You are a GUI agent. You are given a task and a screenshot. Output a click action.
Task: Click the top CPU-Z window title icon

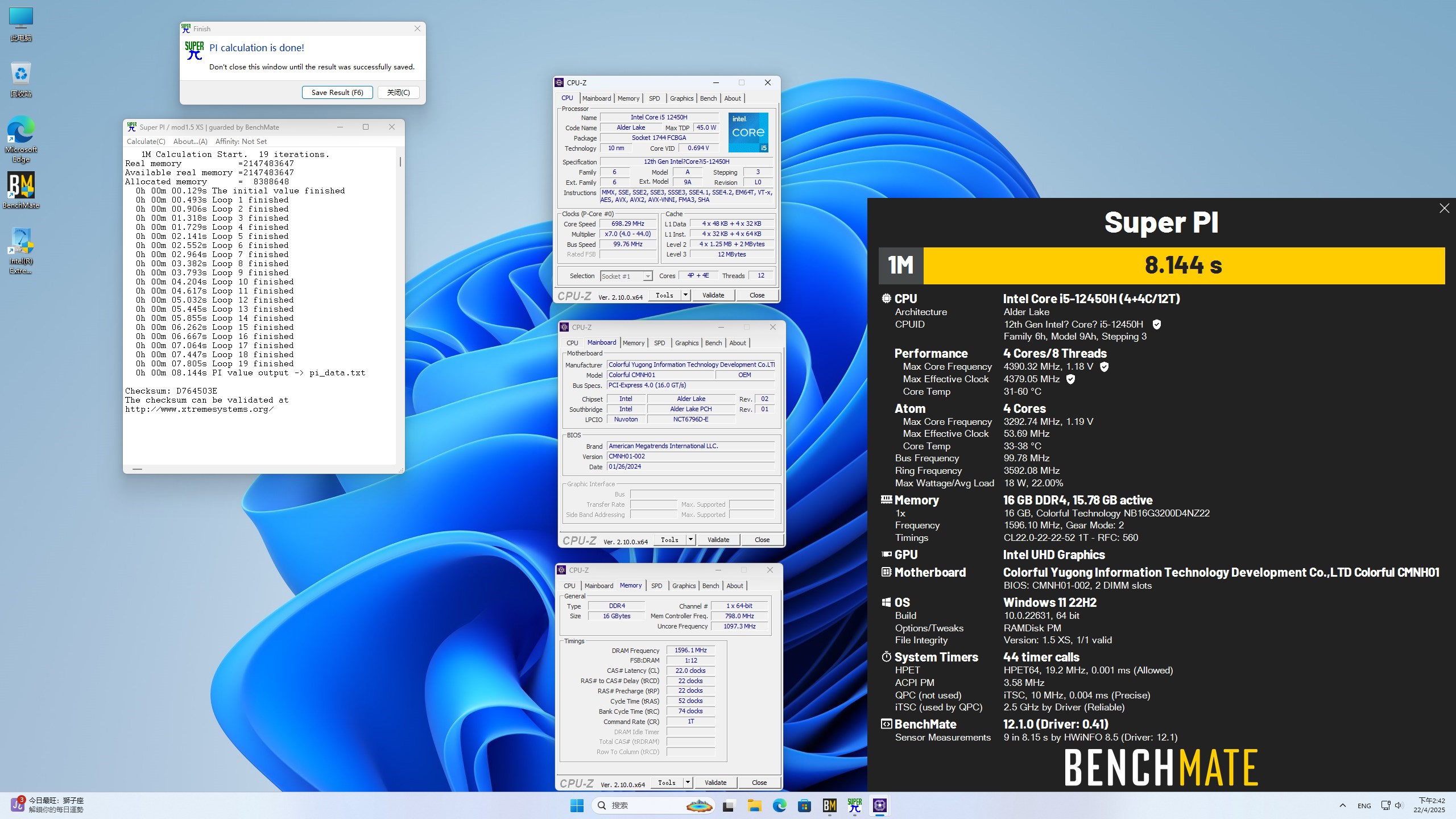point(560,82)
